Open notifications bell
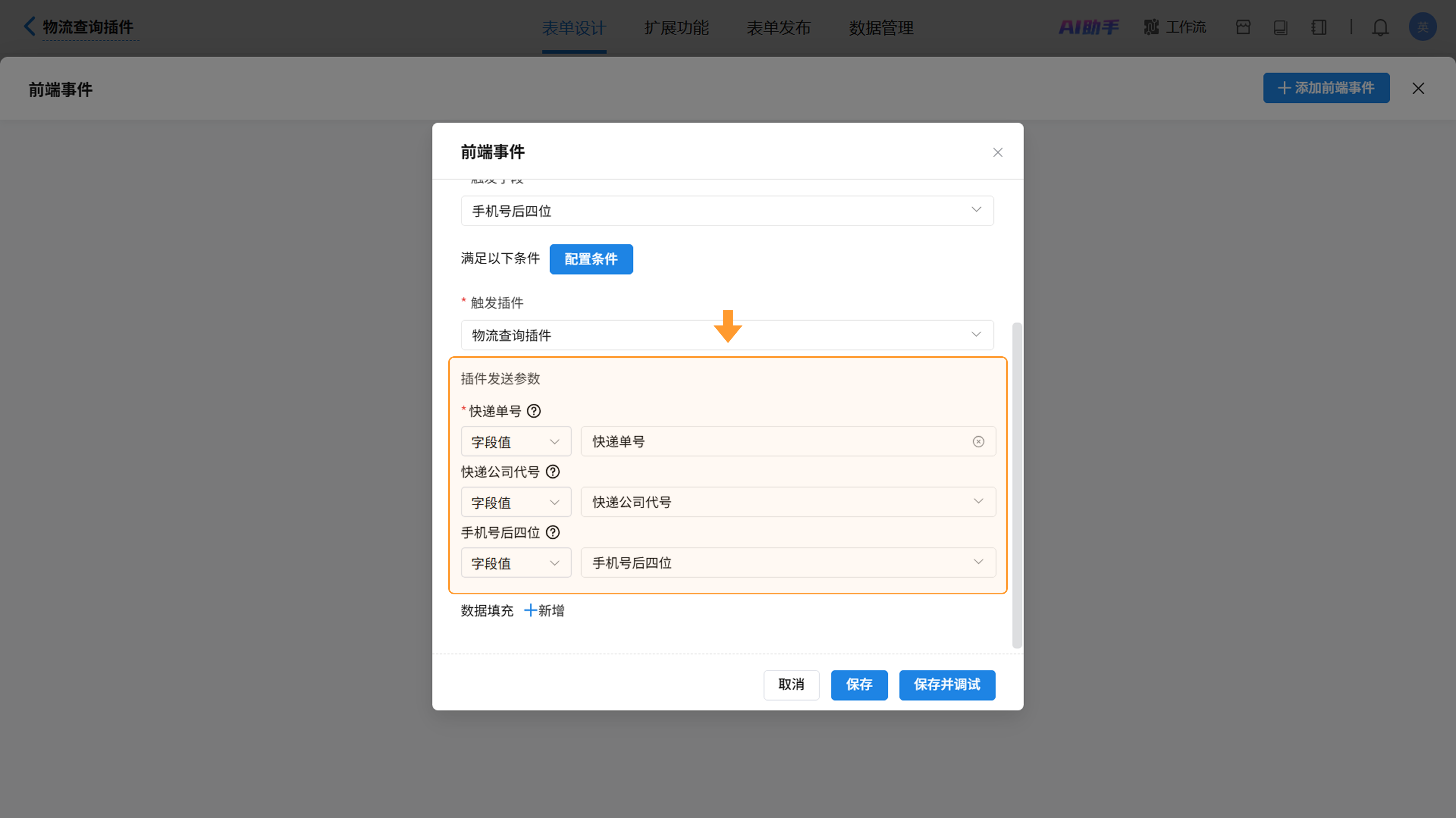This screenshot has height=818, width=1456. [1380, 27]
